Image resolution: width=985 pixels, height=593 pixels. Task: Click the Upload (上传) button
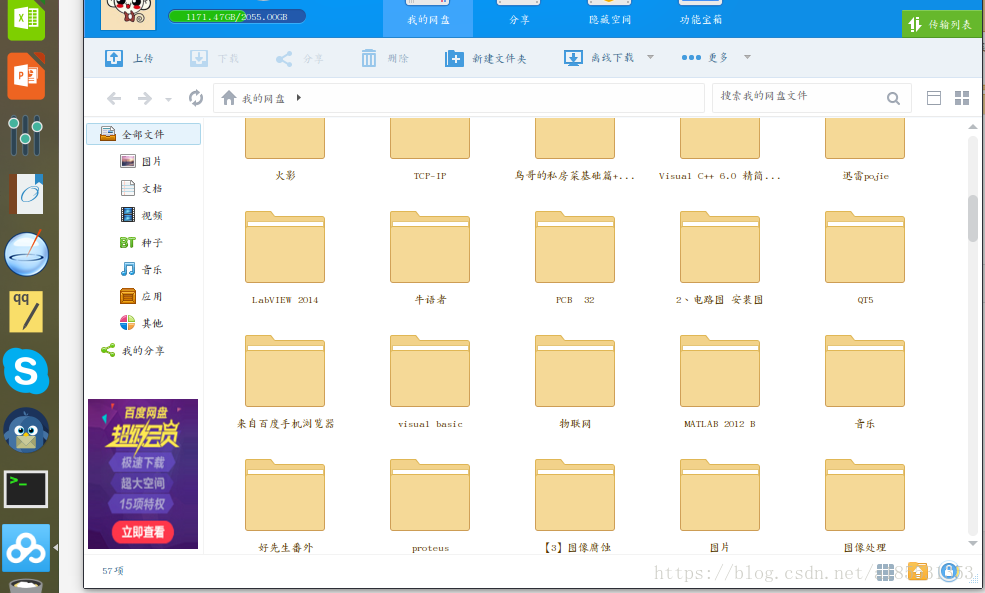pyautogui.click(x=129, y=58)
